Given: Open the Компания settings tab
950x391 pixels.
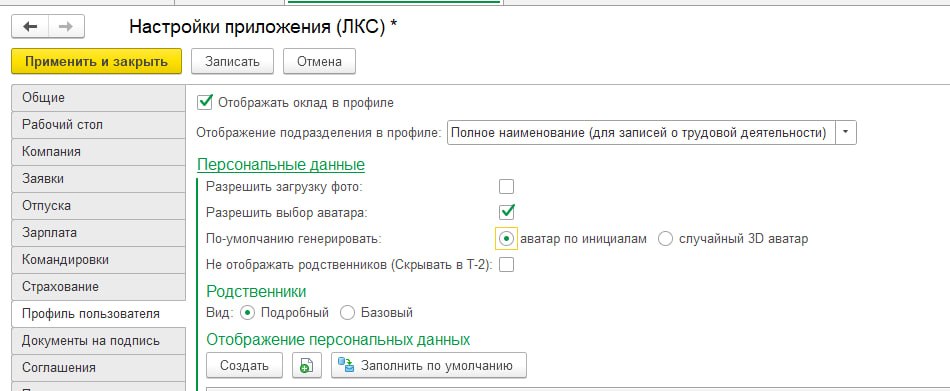Looking at the screenshot, I should [98, 152].
